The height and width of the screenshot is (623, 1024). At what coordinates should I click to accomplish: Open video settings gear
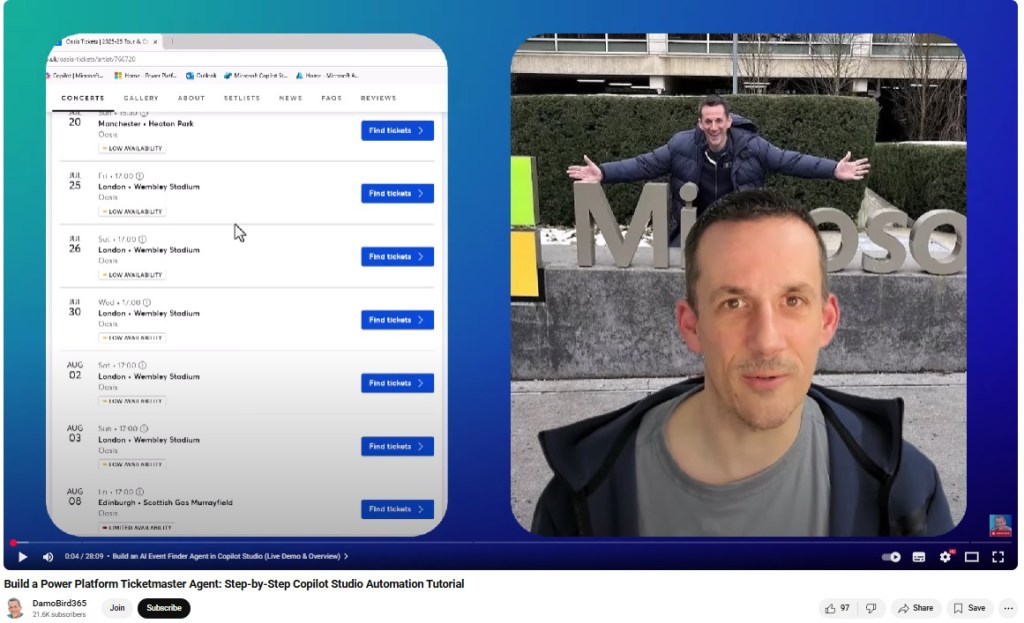tap(945, 557)
